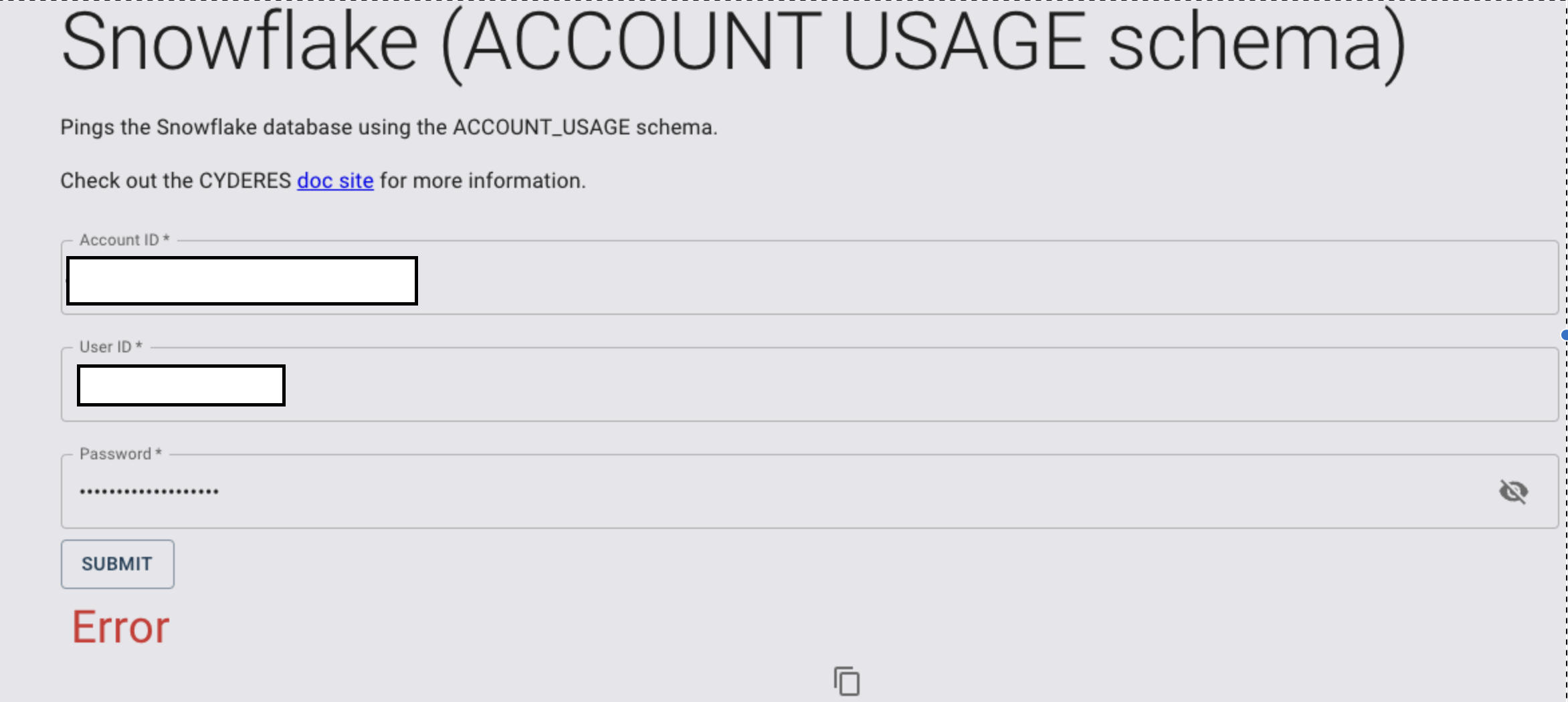This screenshot has width=1568, height=702.
Task: Click the blue handle dot on right edge
Action: pyautogui.click(x=1565, y=335)
